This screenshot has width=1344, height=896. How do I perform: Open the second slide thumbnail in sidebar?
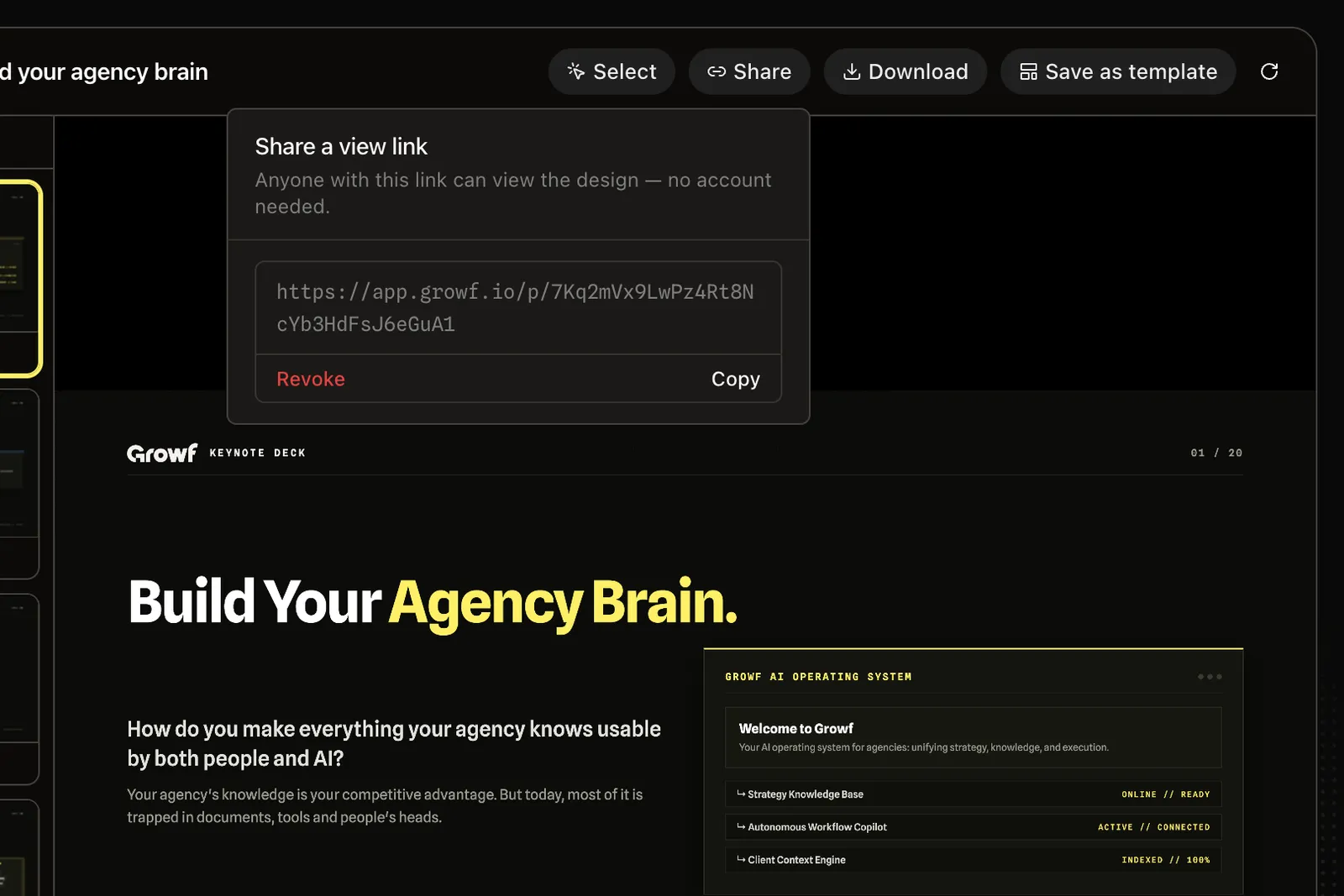click(18, 484)
